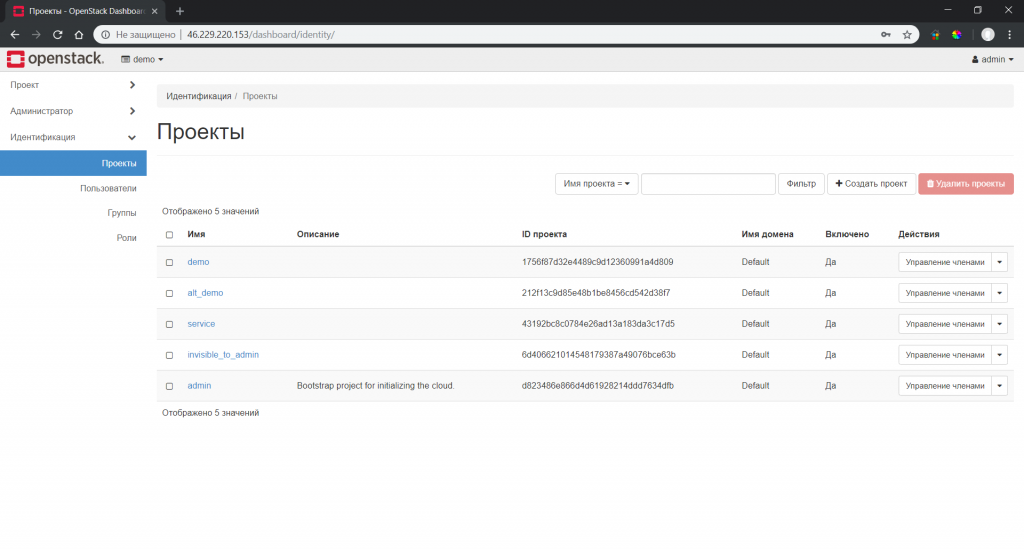
Task: Open actions dropdown for service row
Action: [x=999, y=324]
